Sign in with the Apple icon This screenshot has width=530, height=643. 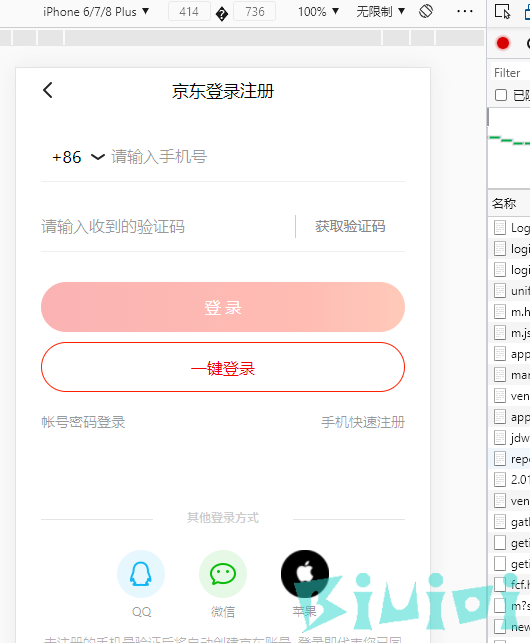pyautogui.click(x=305, y=574)
